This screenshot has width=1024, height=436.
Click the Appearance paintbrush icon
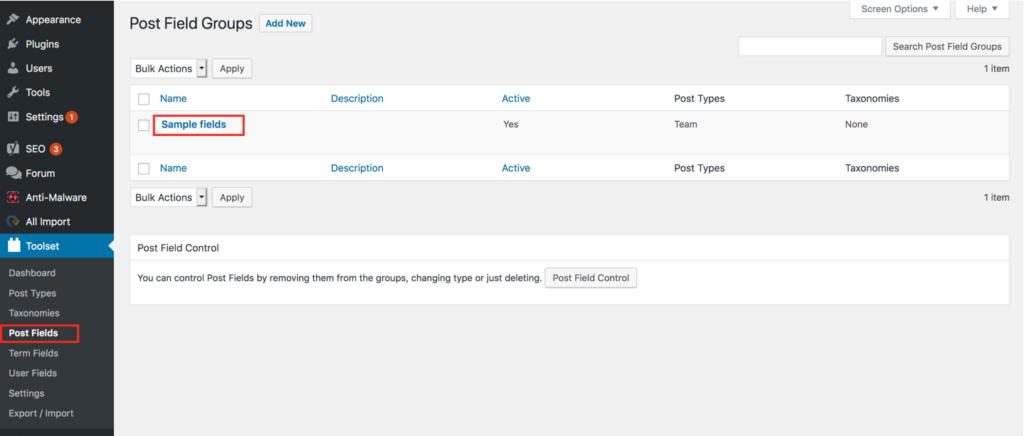pyautogui.click(x=12, y=20)
